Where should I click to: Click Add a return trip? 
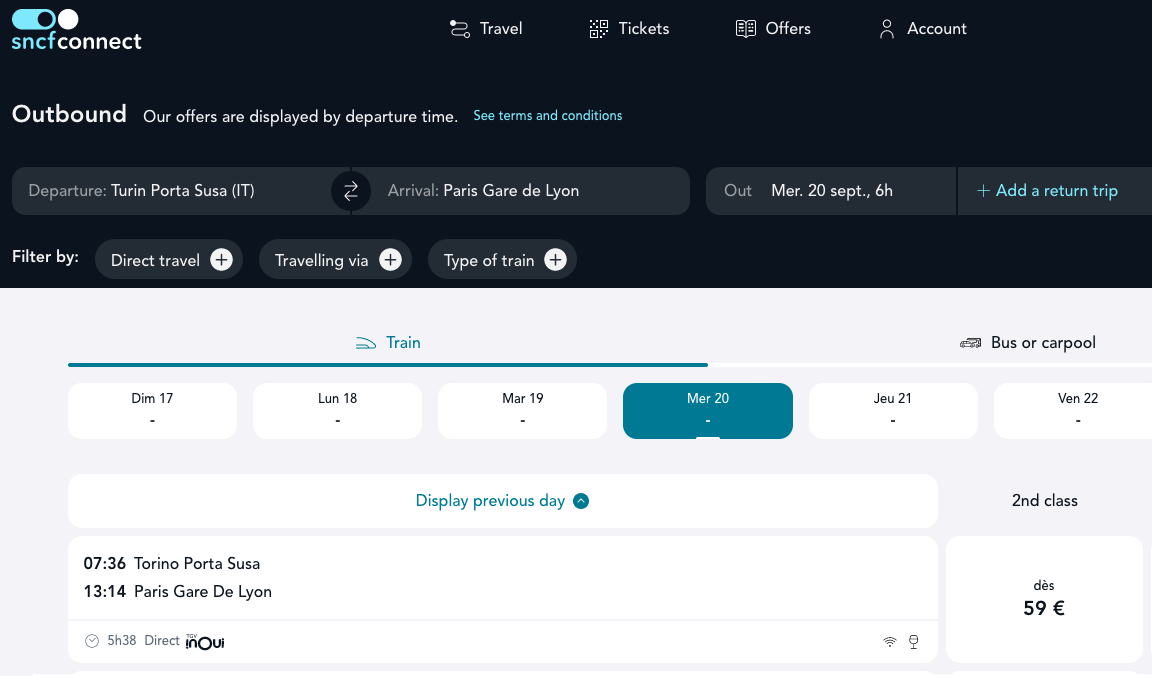[1047, 191]
